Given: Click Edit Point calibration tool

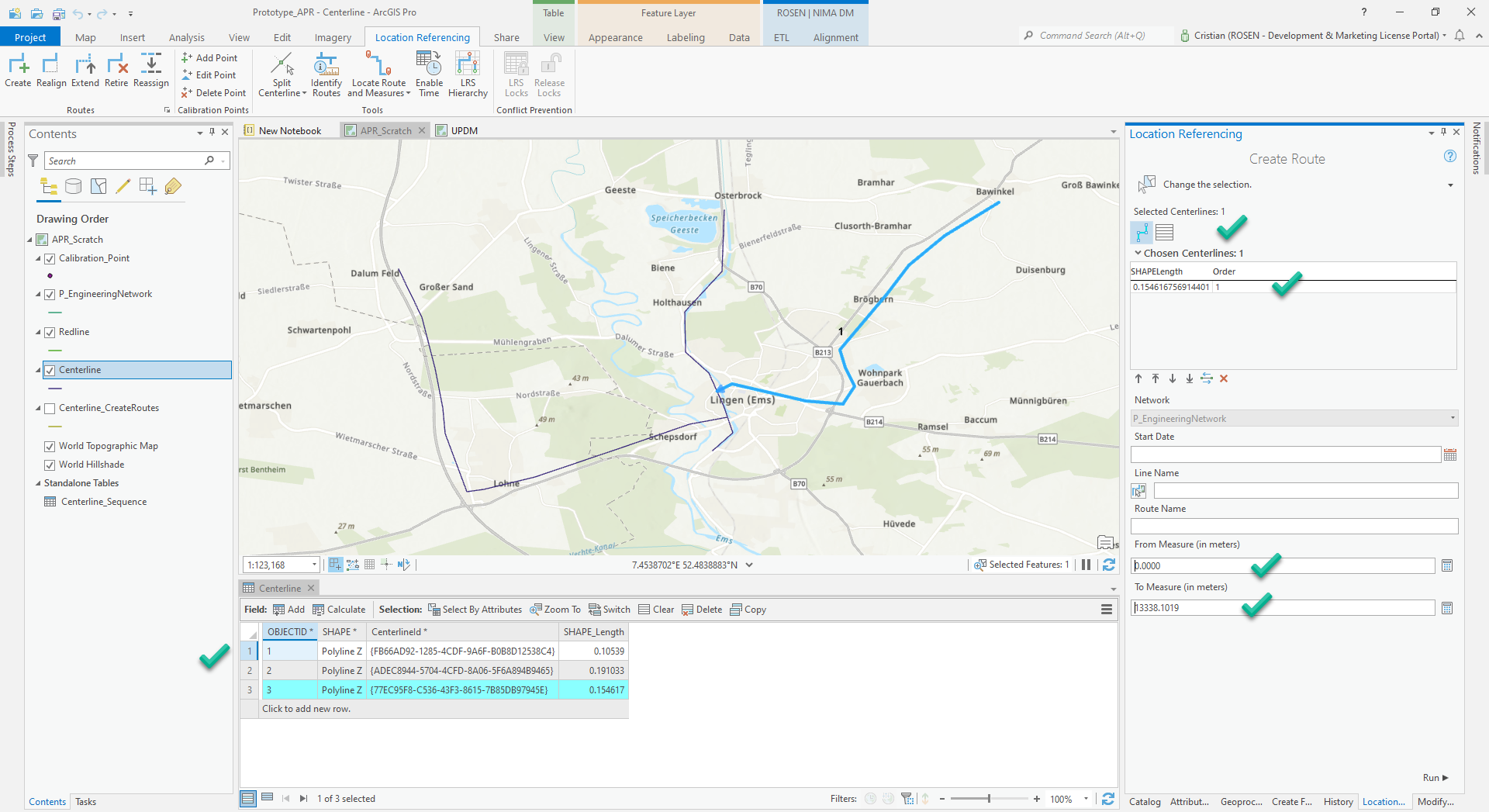Looking at the screenshot, I should (x=209, y=75).
